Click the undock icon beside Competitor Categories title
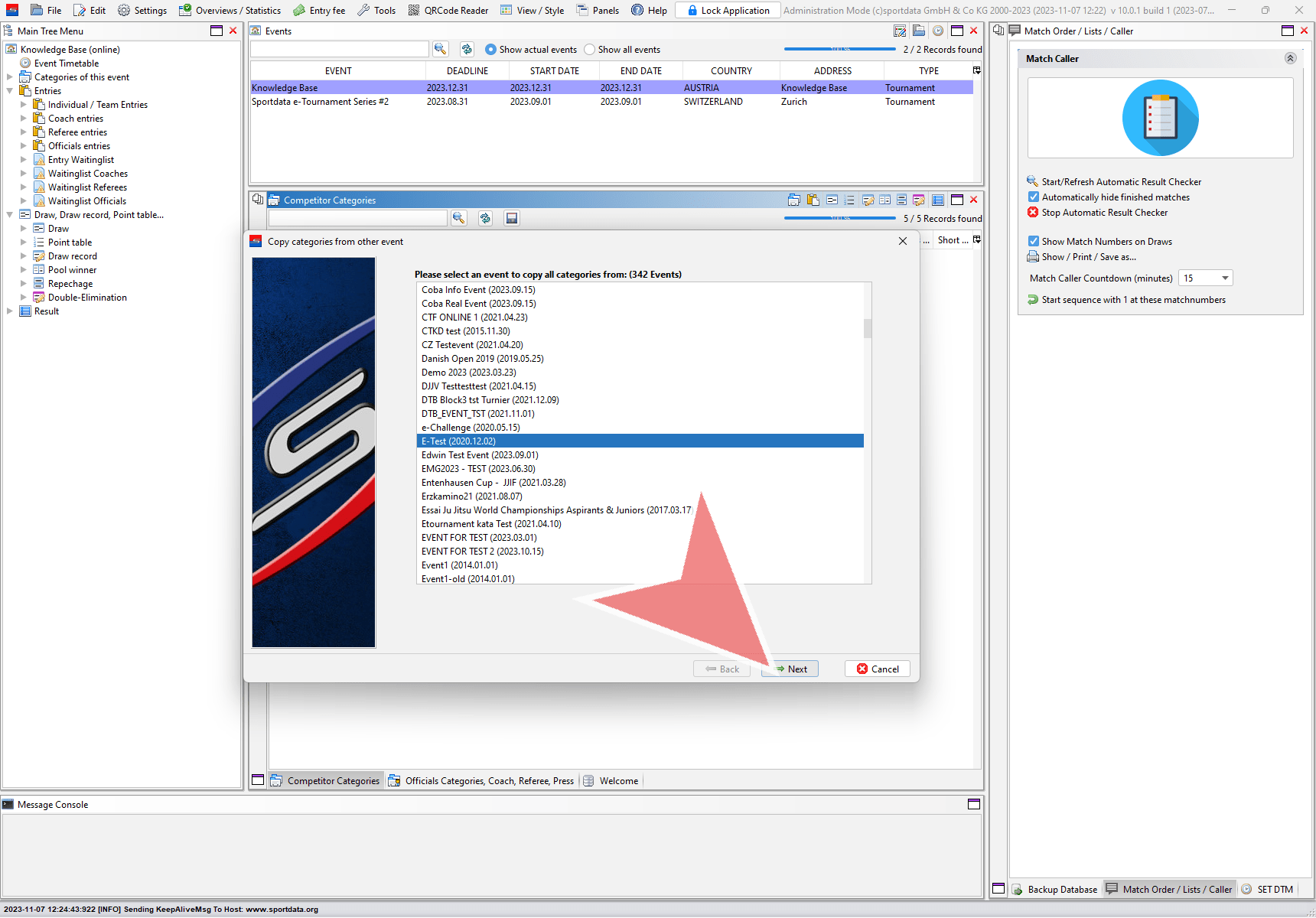The height and width of the screenshot is (918, 1316). 258,200
